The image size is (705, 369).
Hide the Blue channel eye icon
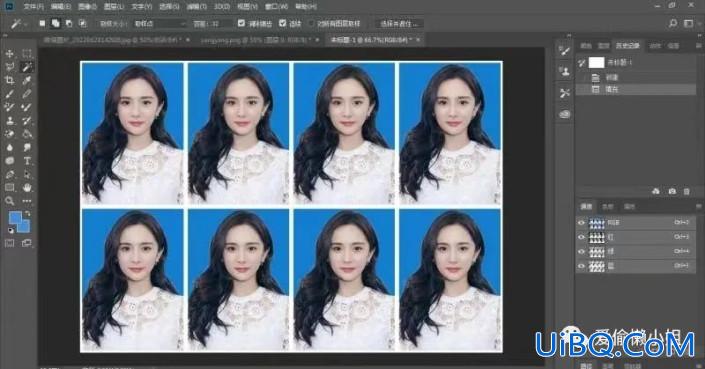coord(581,266)
